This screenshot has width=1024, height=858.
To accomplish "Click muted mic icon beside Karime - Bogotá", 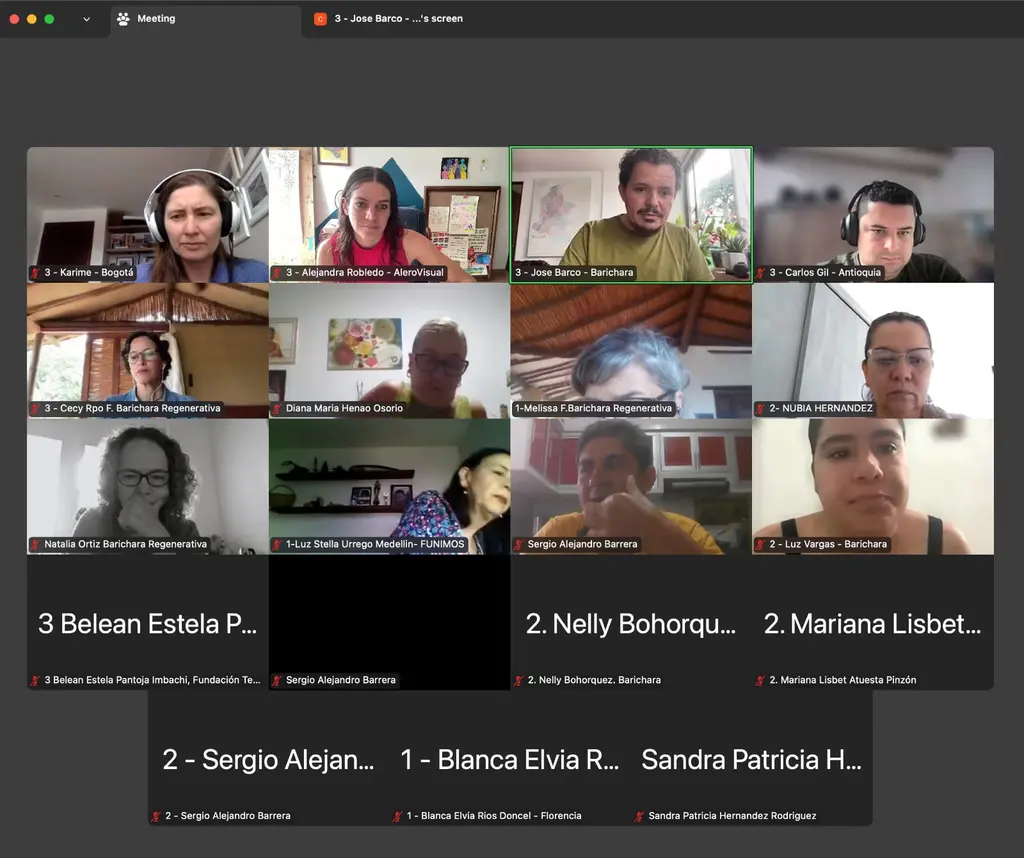I will (36, 273).
